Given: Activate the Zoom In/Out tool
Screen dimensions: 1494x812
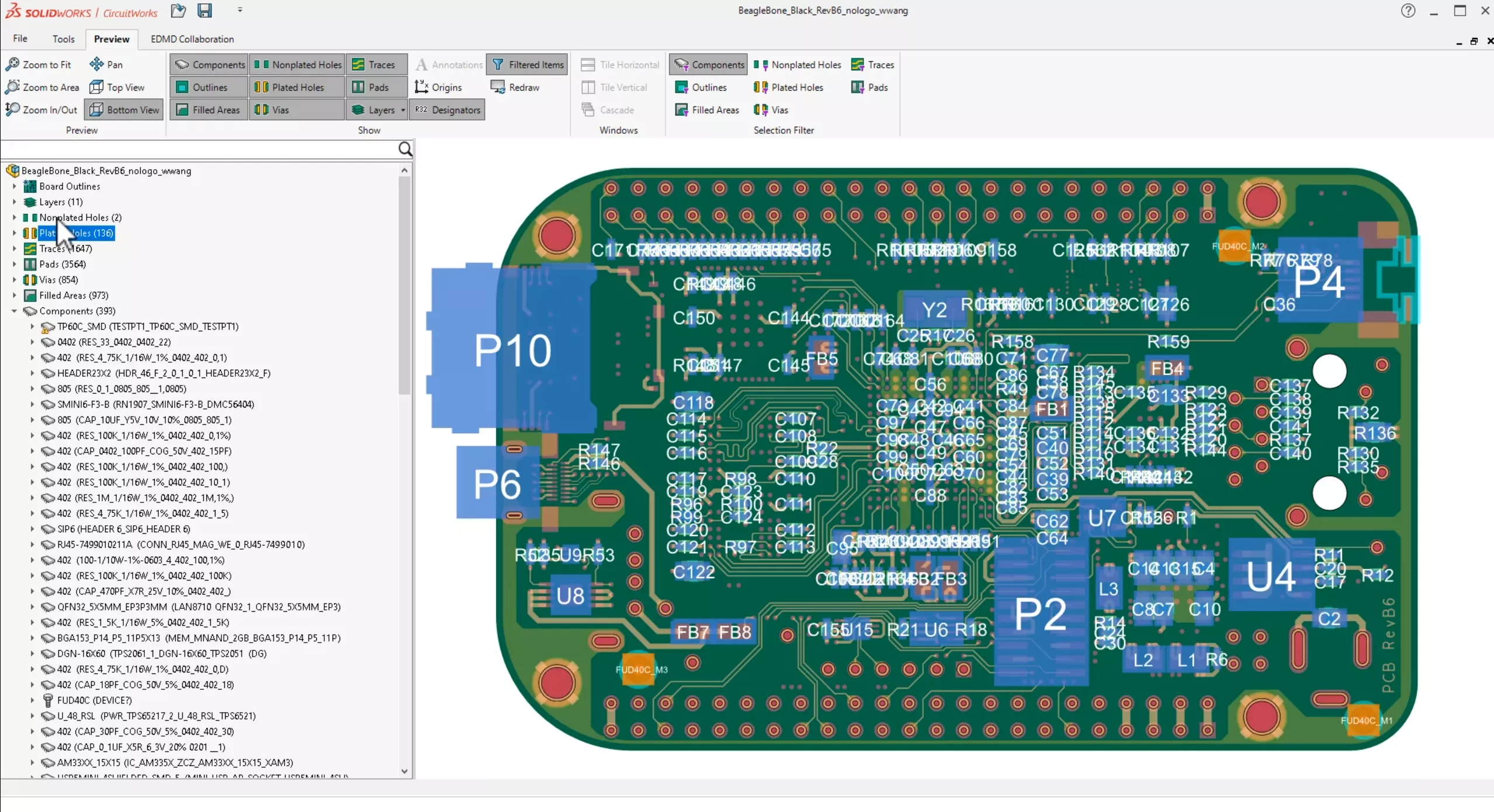Looking at the screenshot, I should (41, 109).
